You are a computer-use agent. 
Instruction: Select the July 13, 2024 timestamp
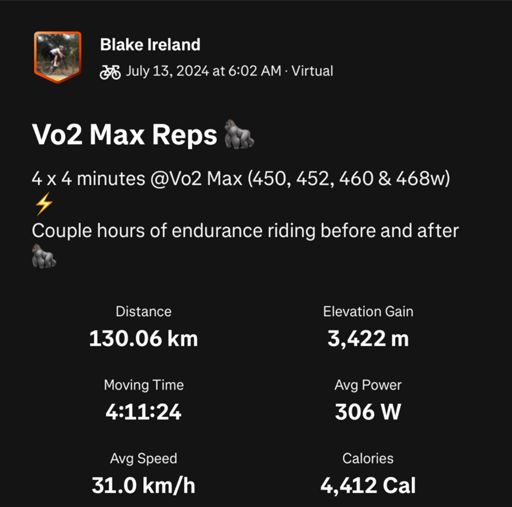[x=204, y=71]
